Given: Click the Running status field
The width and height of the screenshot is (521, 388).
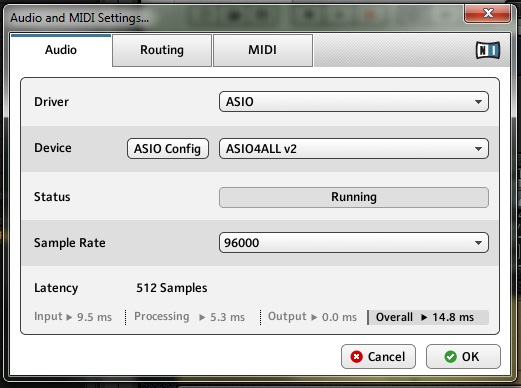Looking at the screenshot, I should pos(354,197).
